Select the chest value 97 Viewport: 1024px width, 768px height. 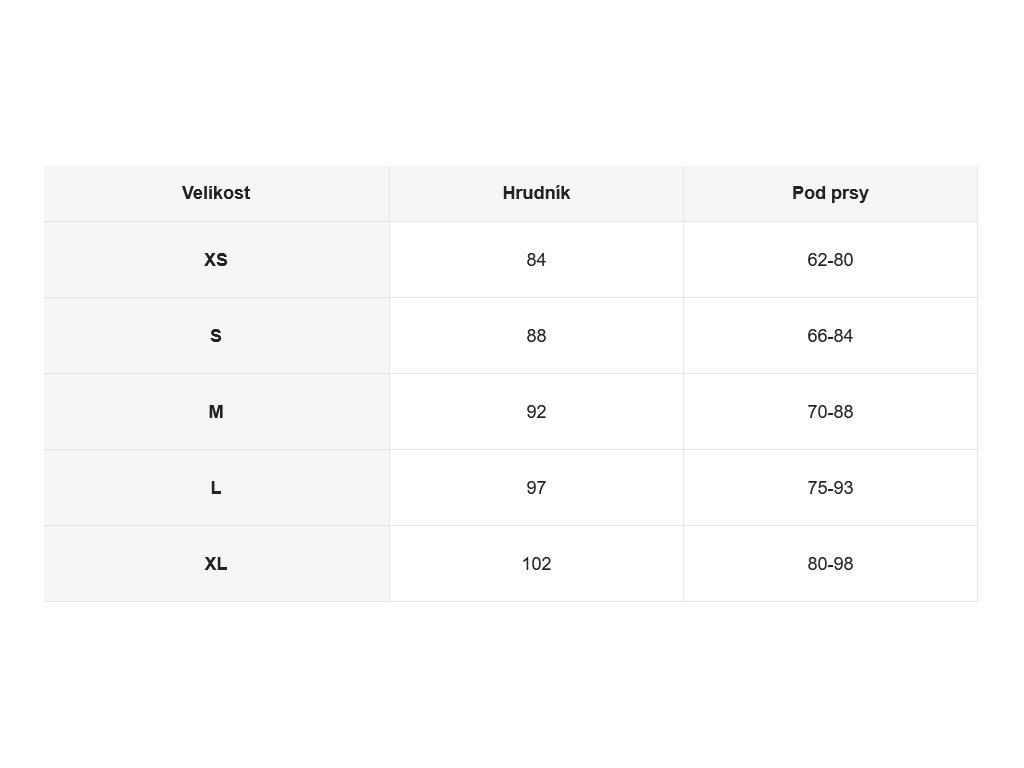pos(536,488)
